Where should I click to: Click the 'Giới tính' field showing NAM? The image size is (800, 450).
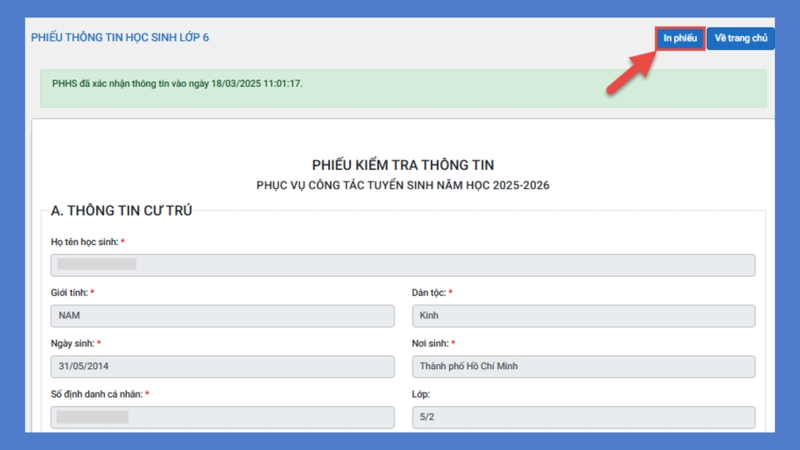(222, 315)
